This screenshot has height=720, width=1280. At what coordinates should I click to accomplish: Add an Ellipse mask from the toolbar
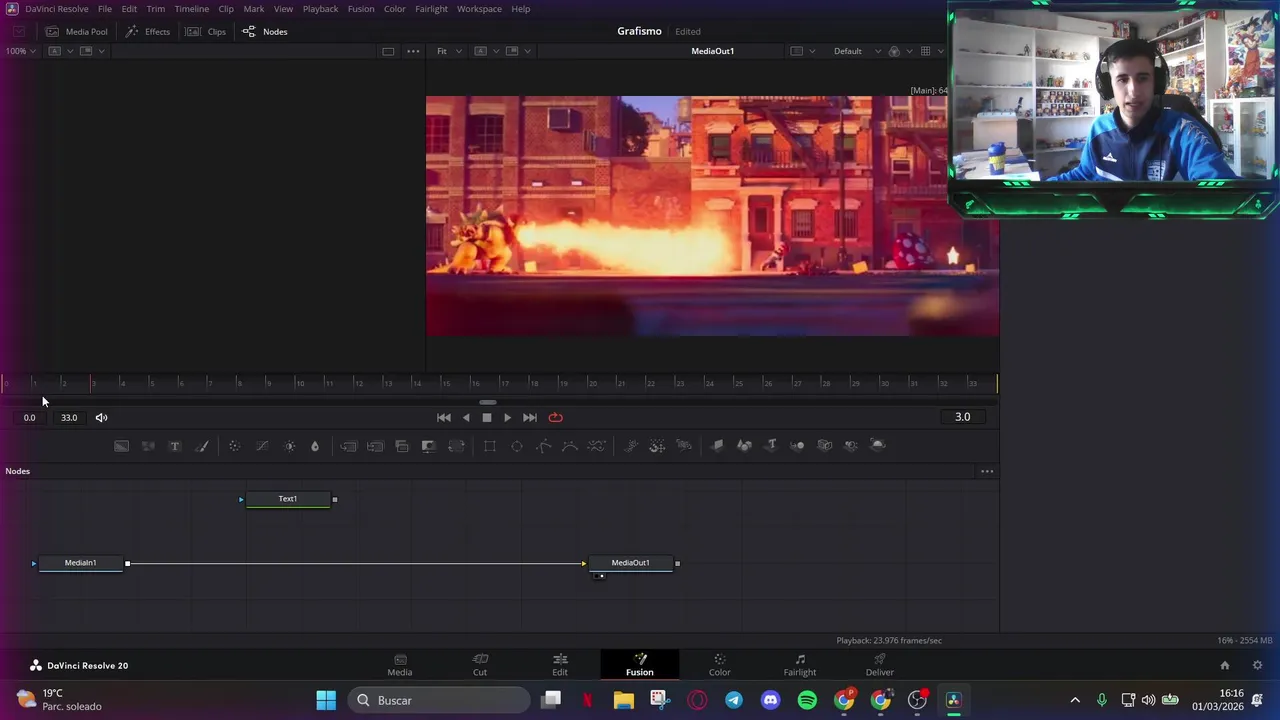517,446
